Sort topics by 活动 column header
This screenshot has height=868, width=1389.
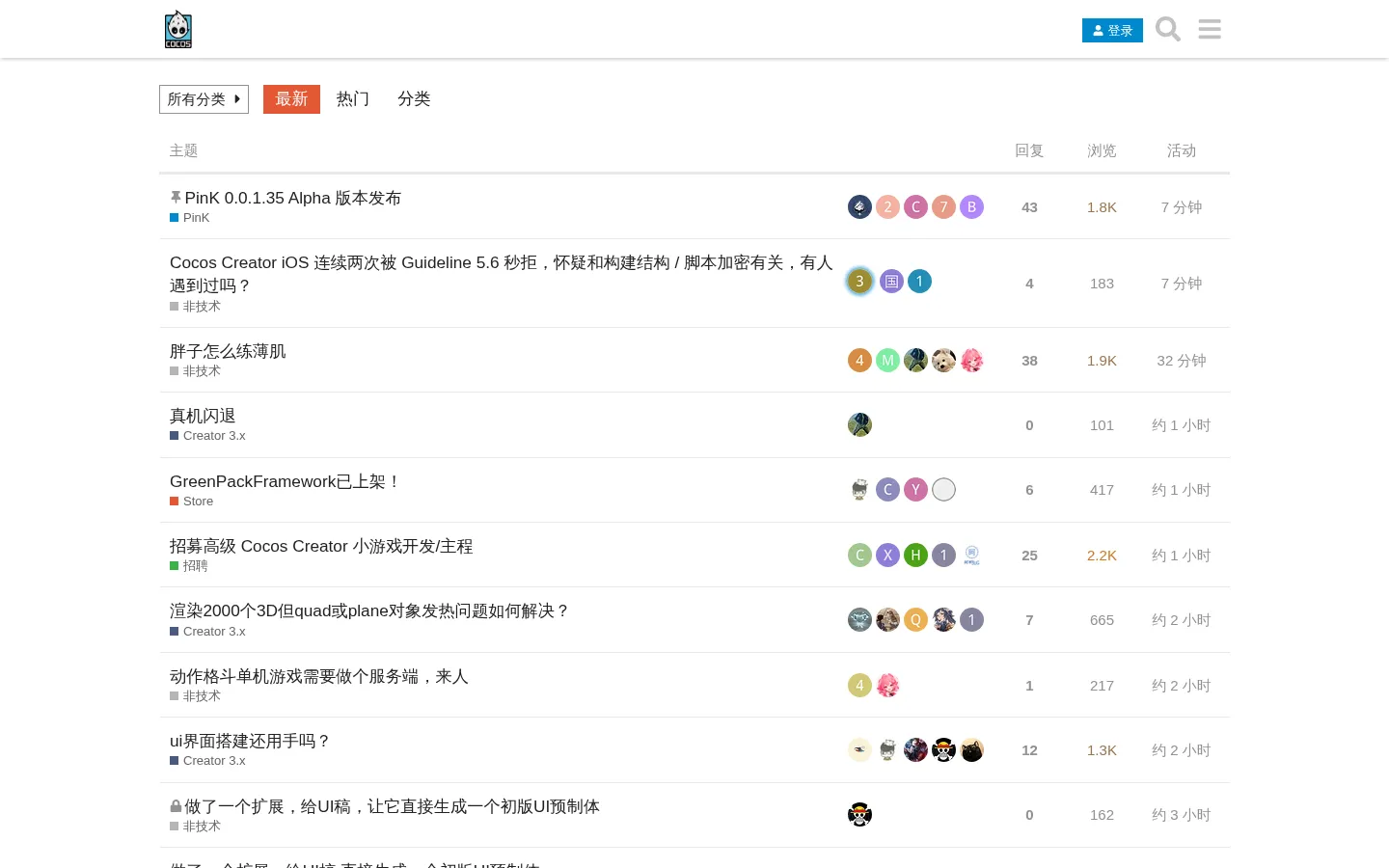click(1182, 150)
